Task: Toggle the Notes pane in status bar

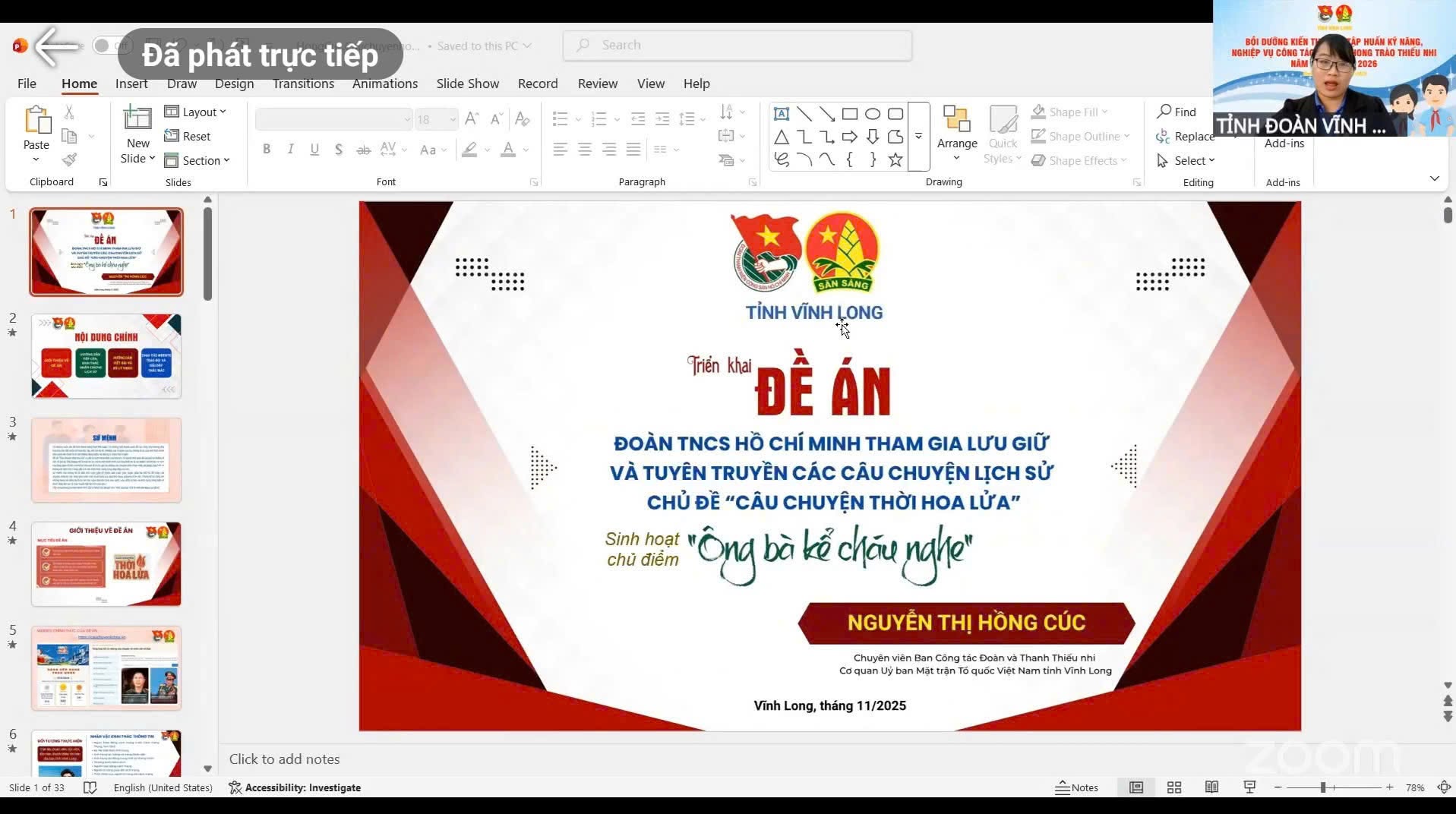Action: [x=1076, y=787]
